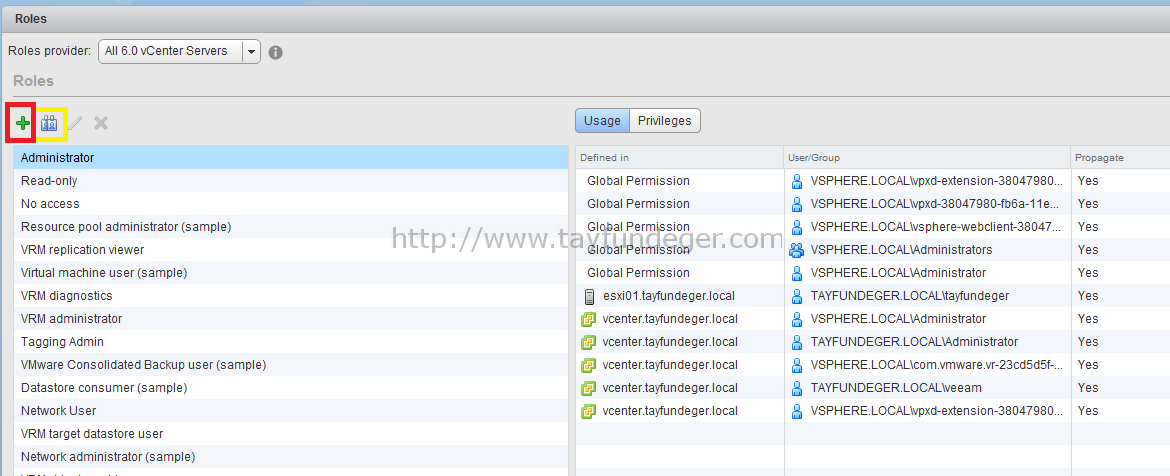This screenshot has width=1170, height=476.
Task: Select VMware Consolidated Backup user (sample) role
Action: (x=291, y=365)
